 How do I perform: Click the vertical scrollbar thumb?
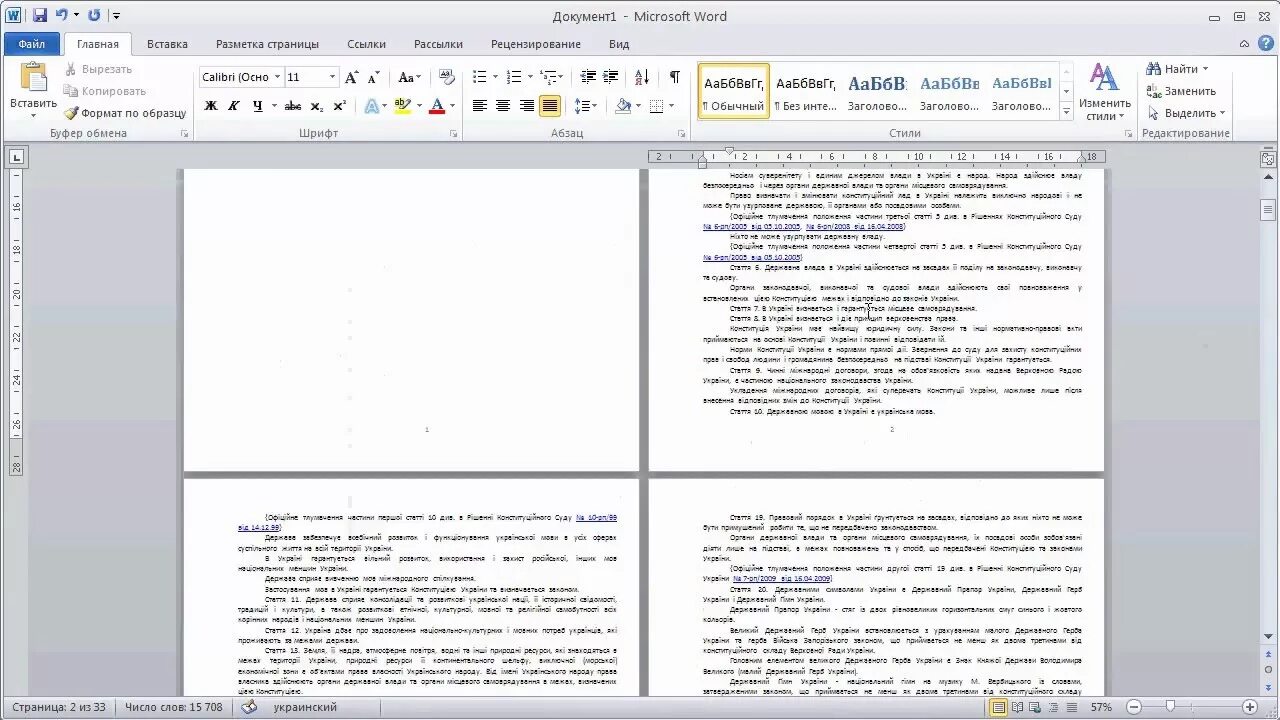1268,210
